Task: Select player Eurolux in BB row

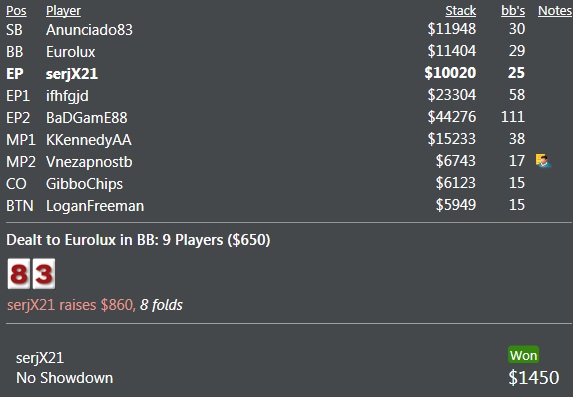Action: pyautogui.click(x=71, y=52)
